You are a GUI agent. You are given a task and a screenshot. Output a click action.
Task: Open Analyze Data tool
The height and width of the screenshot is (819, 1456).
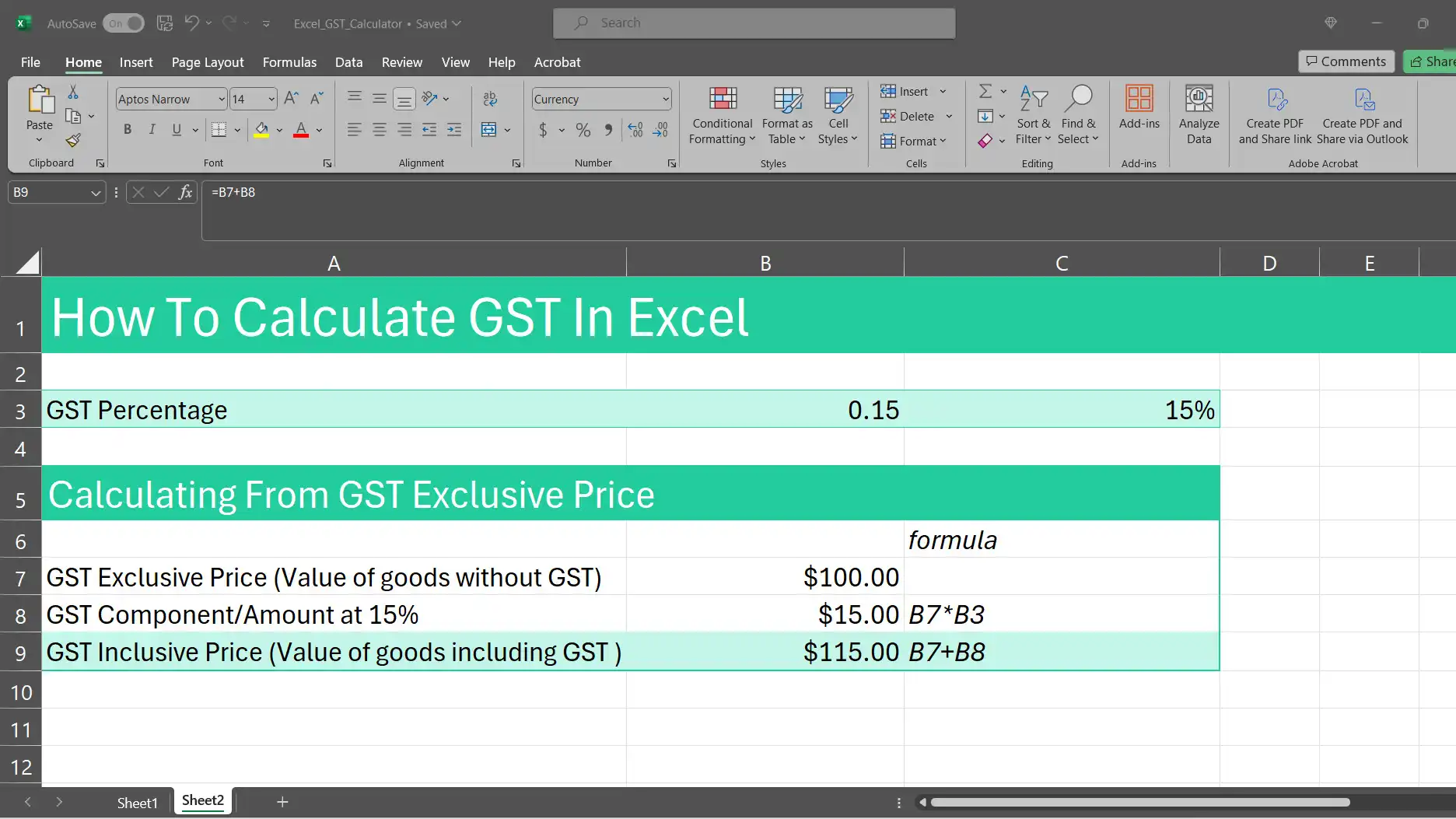tap(1199, 115)
